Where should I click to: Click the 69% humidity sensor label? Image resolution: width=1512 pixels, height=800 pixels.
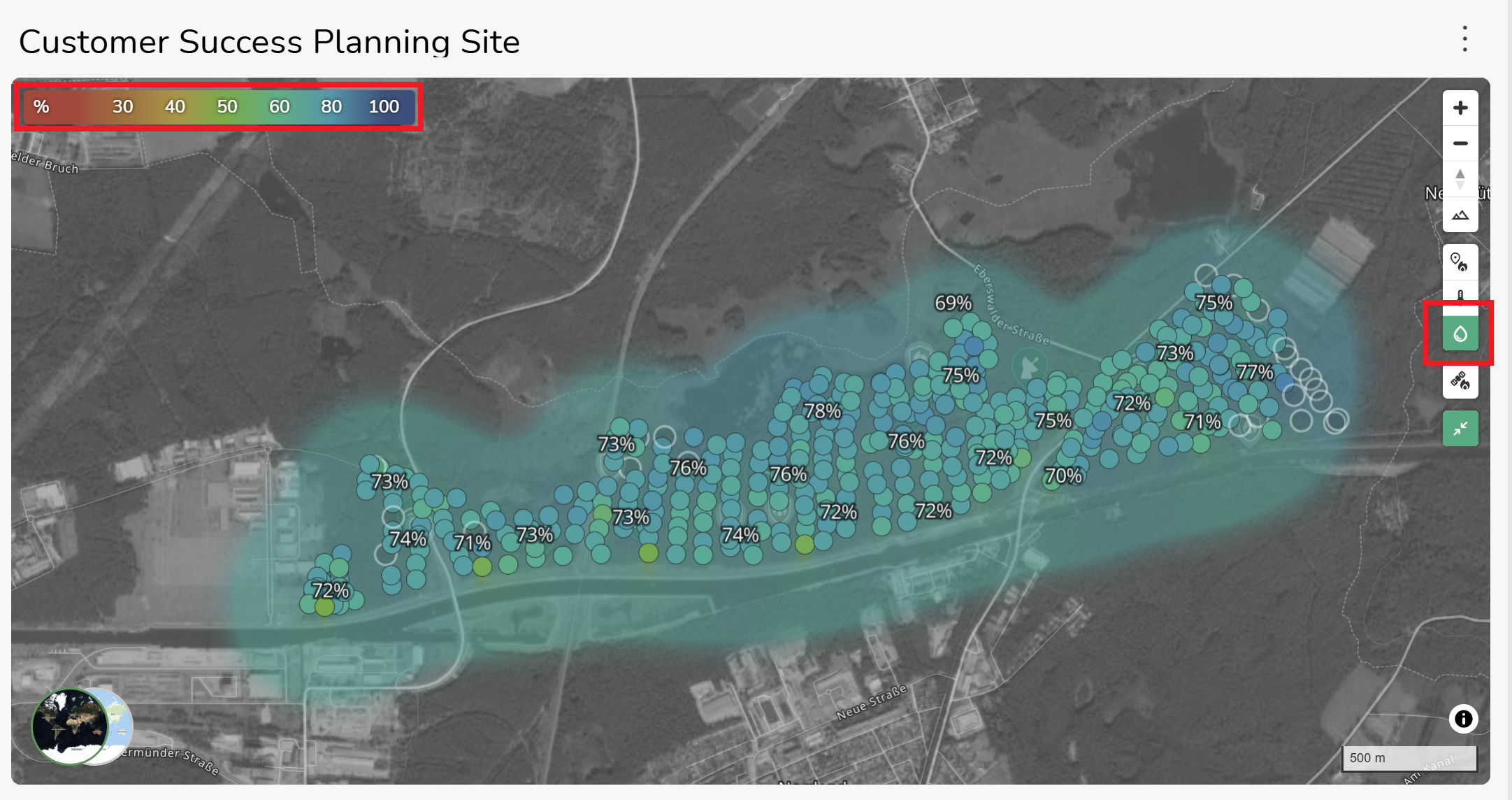953,303
